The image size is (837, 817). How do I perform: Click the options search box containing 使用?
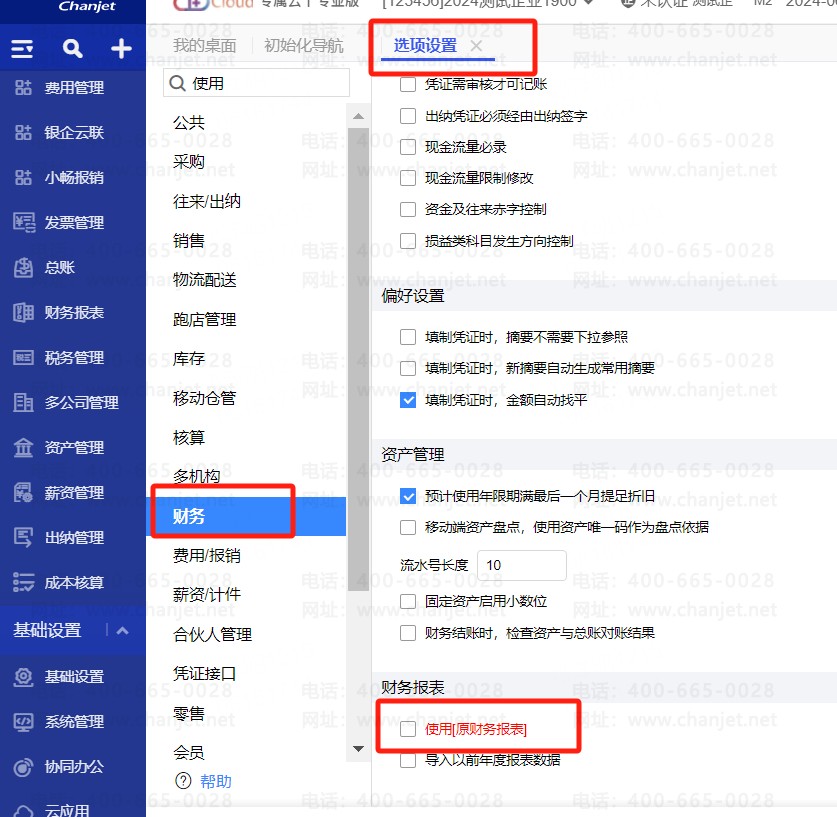coord(256,83)
